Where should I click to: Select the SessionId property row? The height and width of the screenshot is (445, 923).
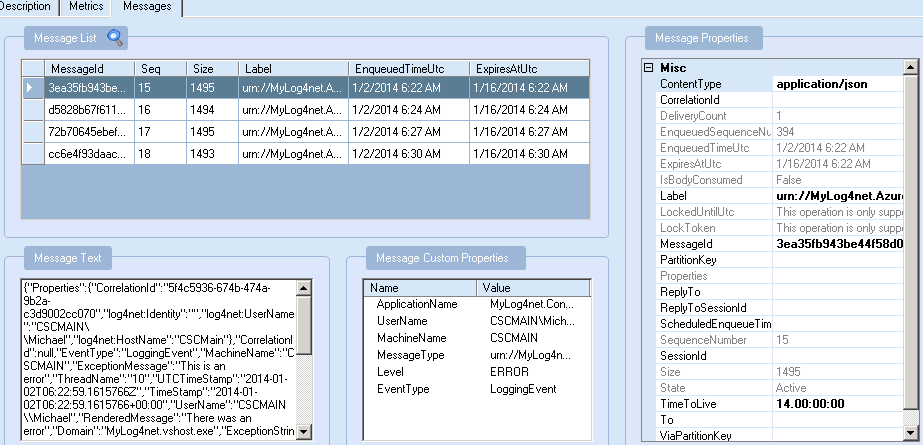(x=781, y=356)
